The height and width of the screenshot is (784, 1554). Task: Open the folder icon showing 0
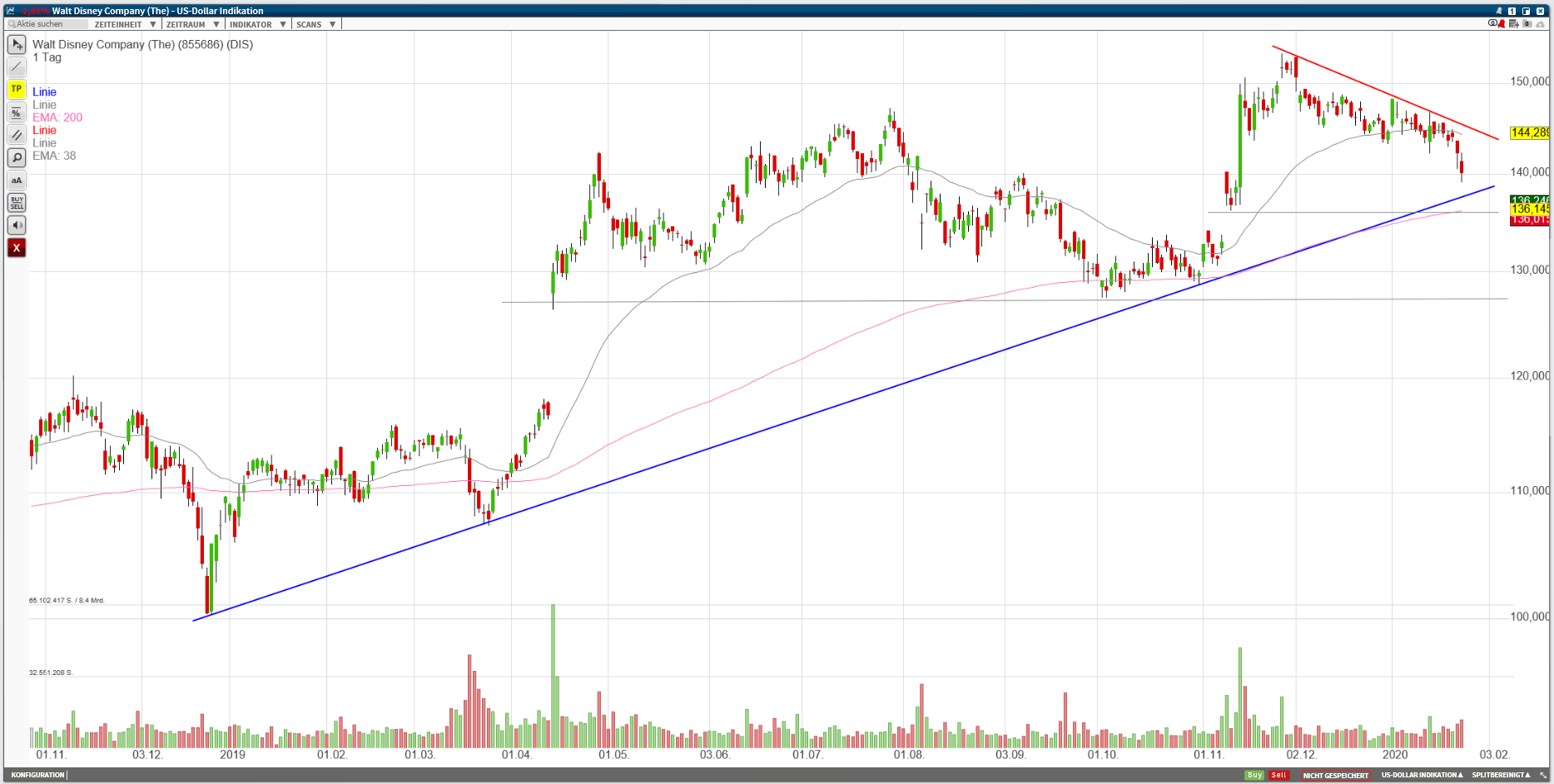click(1527, 23)
